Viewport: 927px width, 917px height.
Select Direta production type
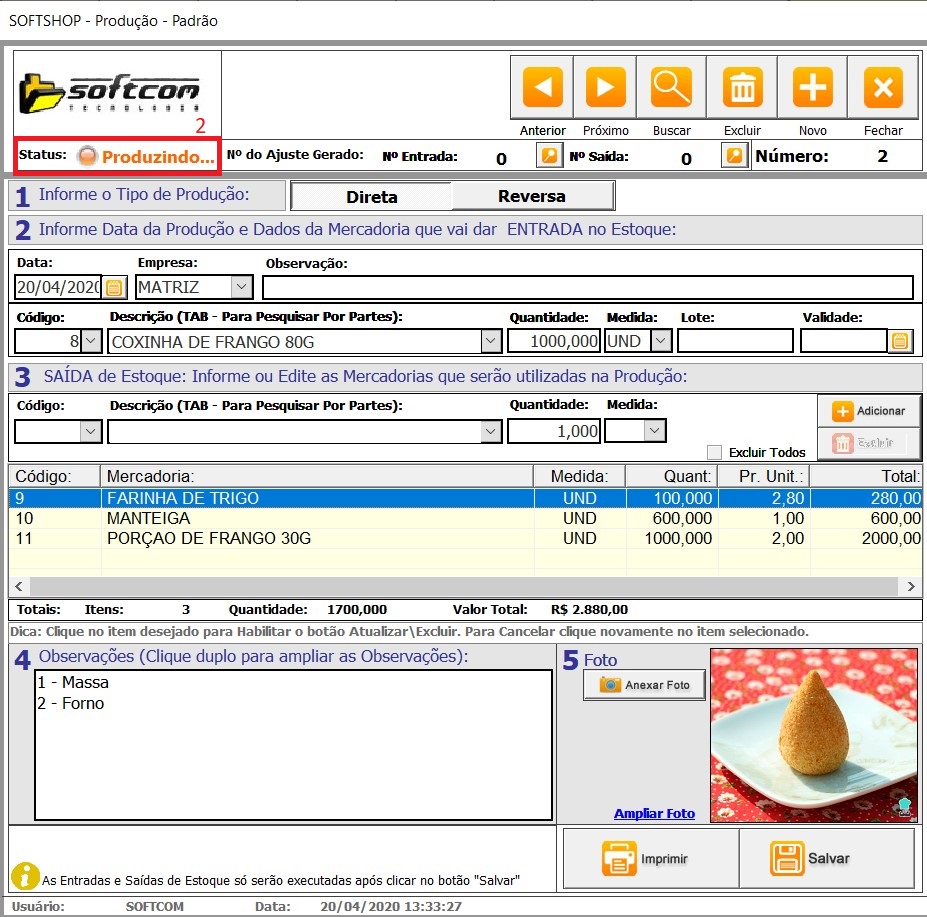(x=371, y=196)
